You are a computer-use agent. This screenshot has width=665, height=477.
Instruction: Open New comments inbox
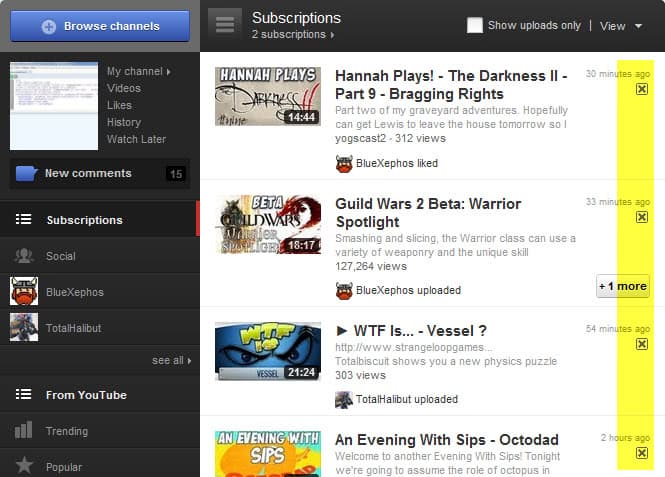pyautogui.click(x=100, y=173)
